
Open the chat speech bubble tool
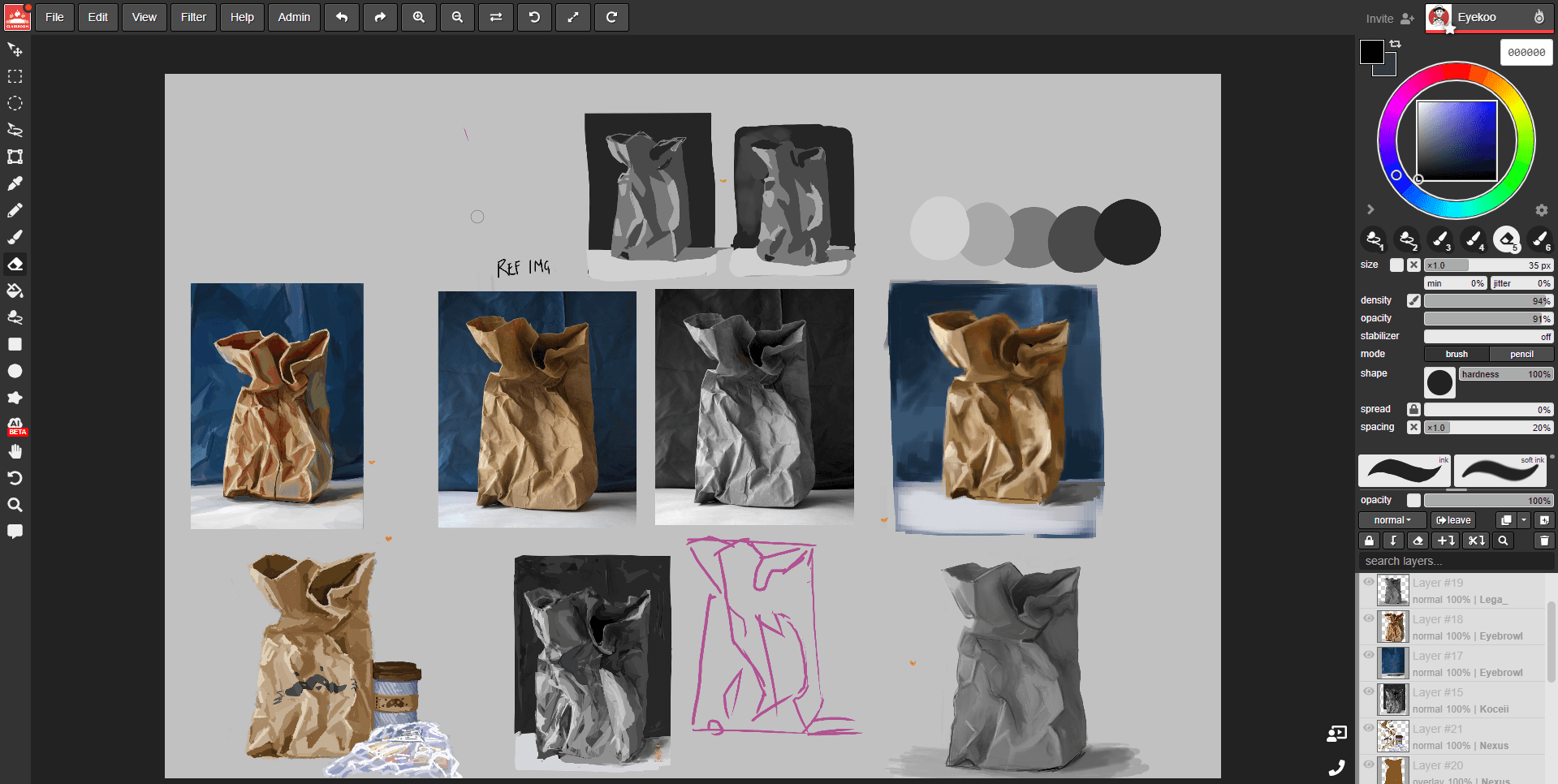[15, 532]
